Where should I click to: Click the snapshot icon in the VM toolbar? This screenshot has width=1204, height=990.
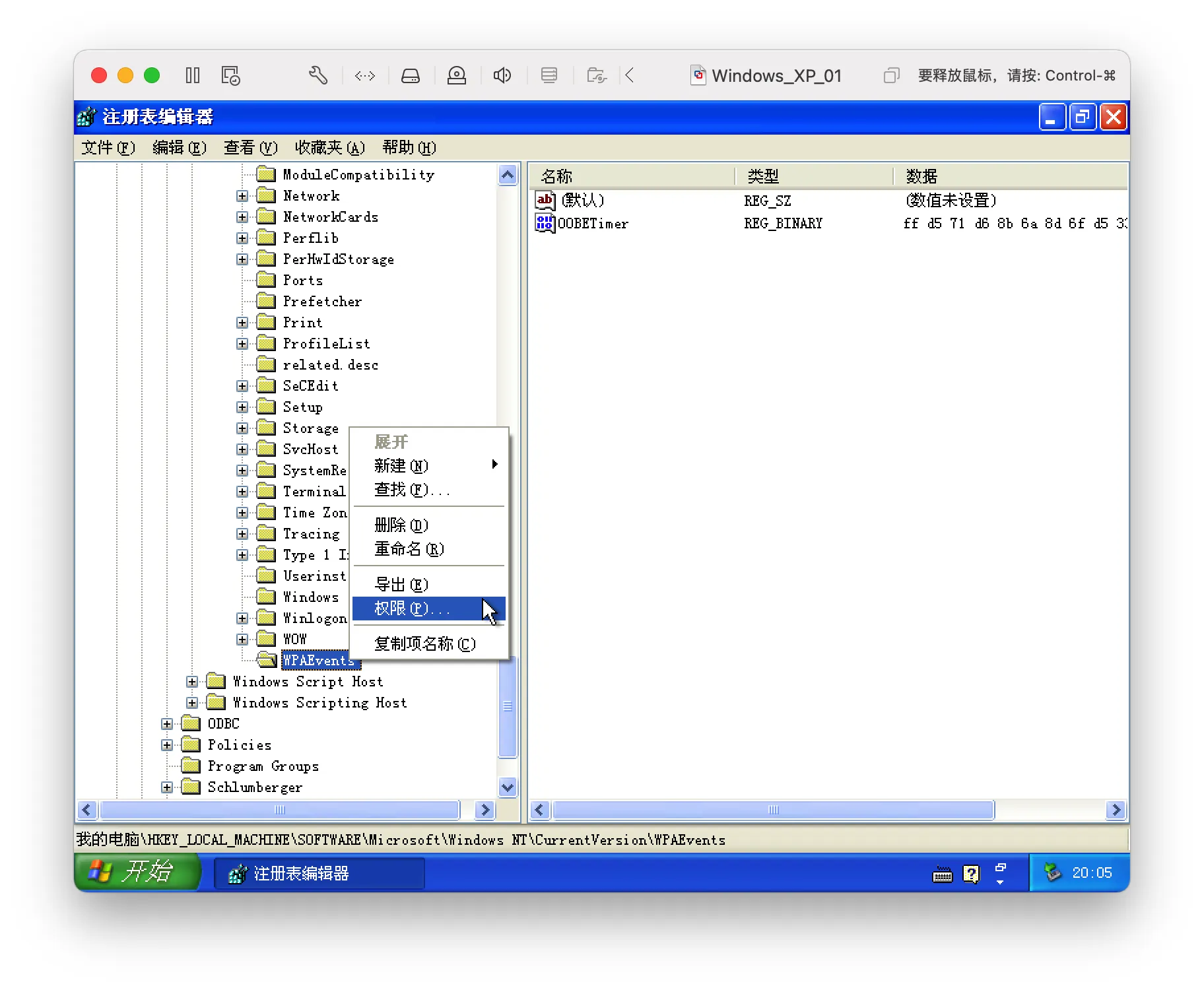[230, 75]
